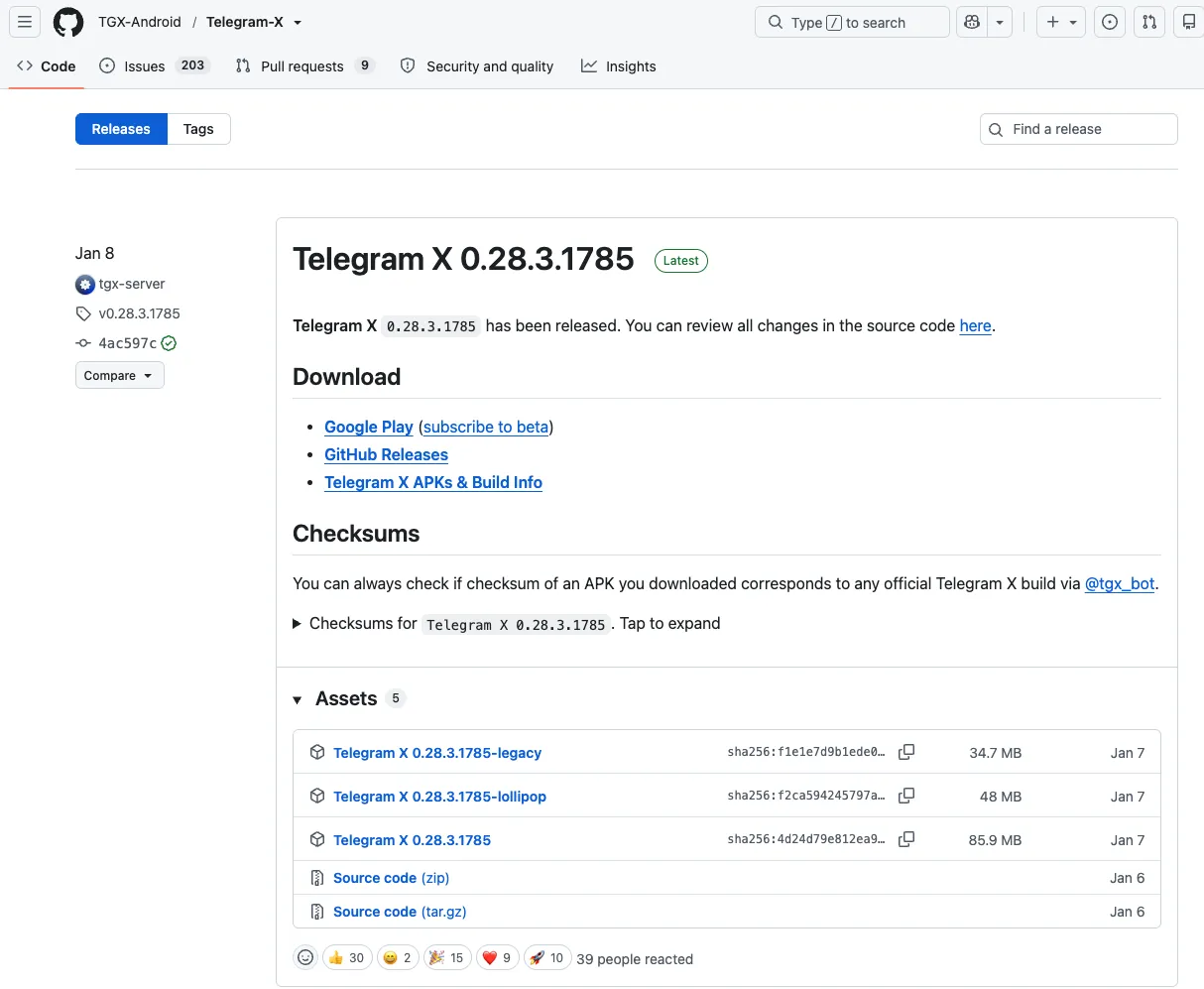The height and width of the screenshot is (989, 1204).
Task: Toggle the thumbs up reaction (30)
Action: [x=347, y=957]
